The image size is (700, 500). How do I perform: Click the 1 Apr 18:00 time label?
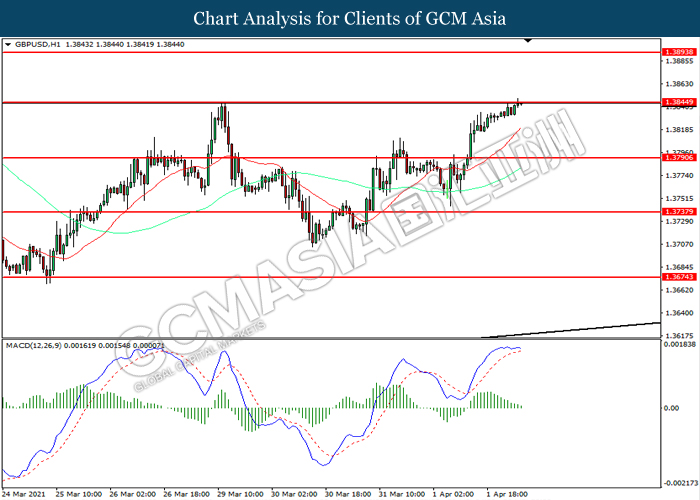click(507, 494)
